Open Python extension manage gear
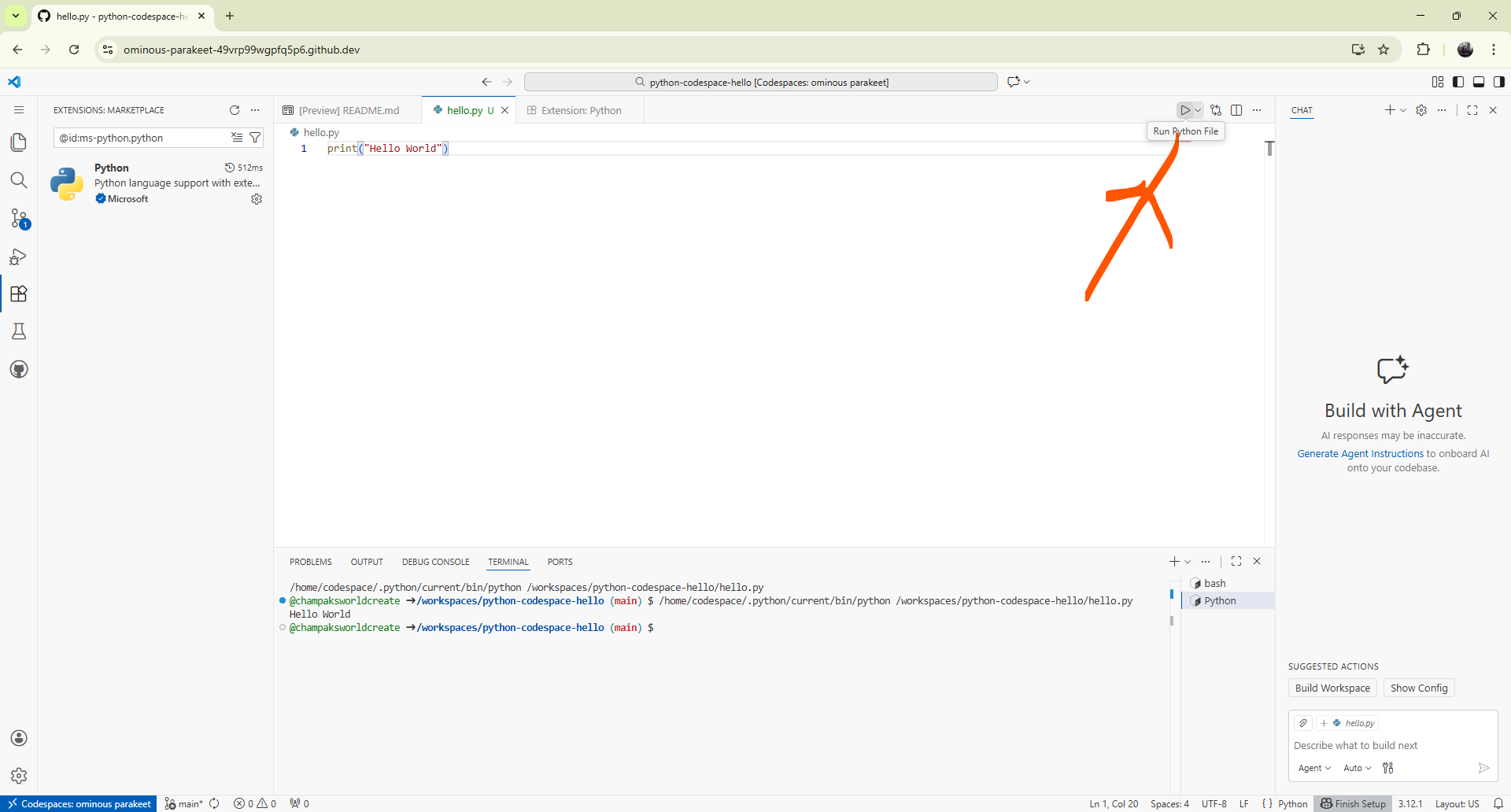Image resolution: width=1511 pixels, height=812 pixels. pos(257,199)
